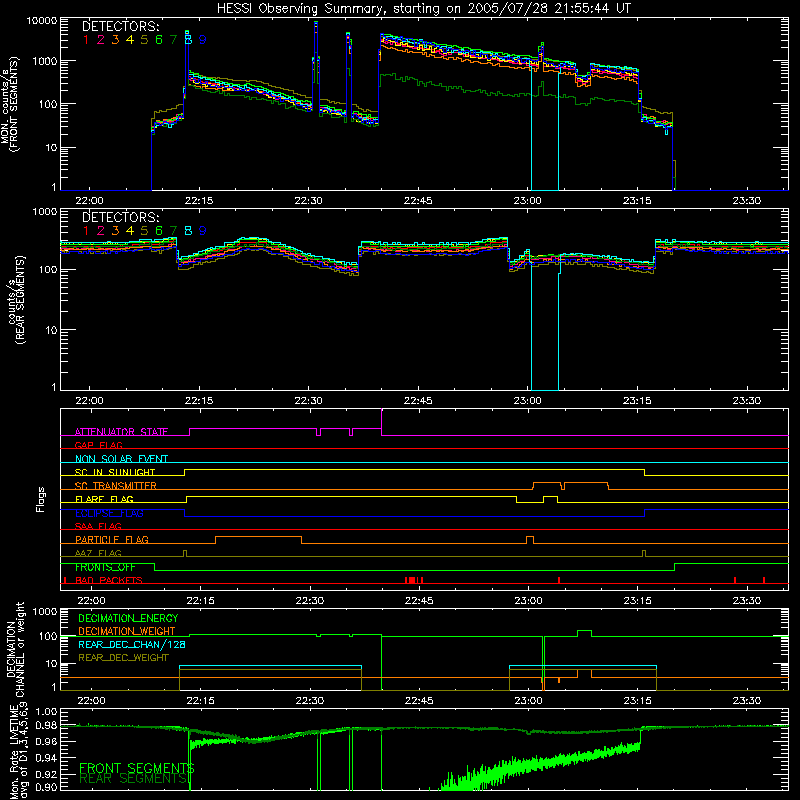Click the 23:30 time label under the decimation plot
This screenshot has width=800, height=800.
click(746, 701)
